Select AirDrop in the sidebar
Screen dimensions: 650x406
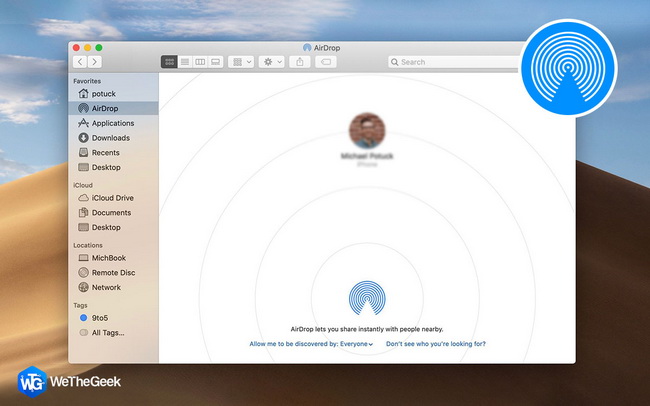click(x=113, y=108)
